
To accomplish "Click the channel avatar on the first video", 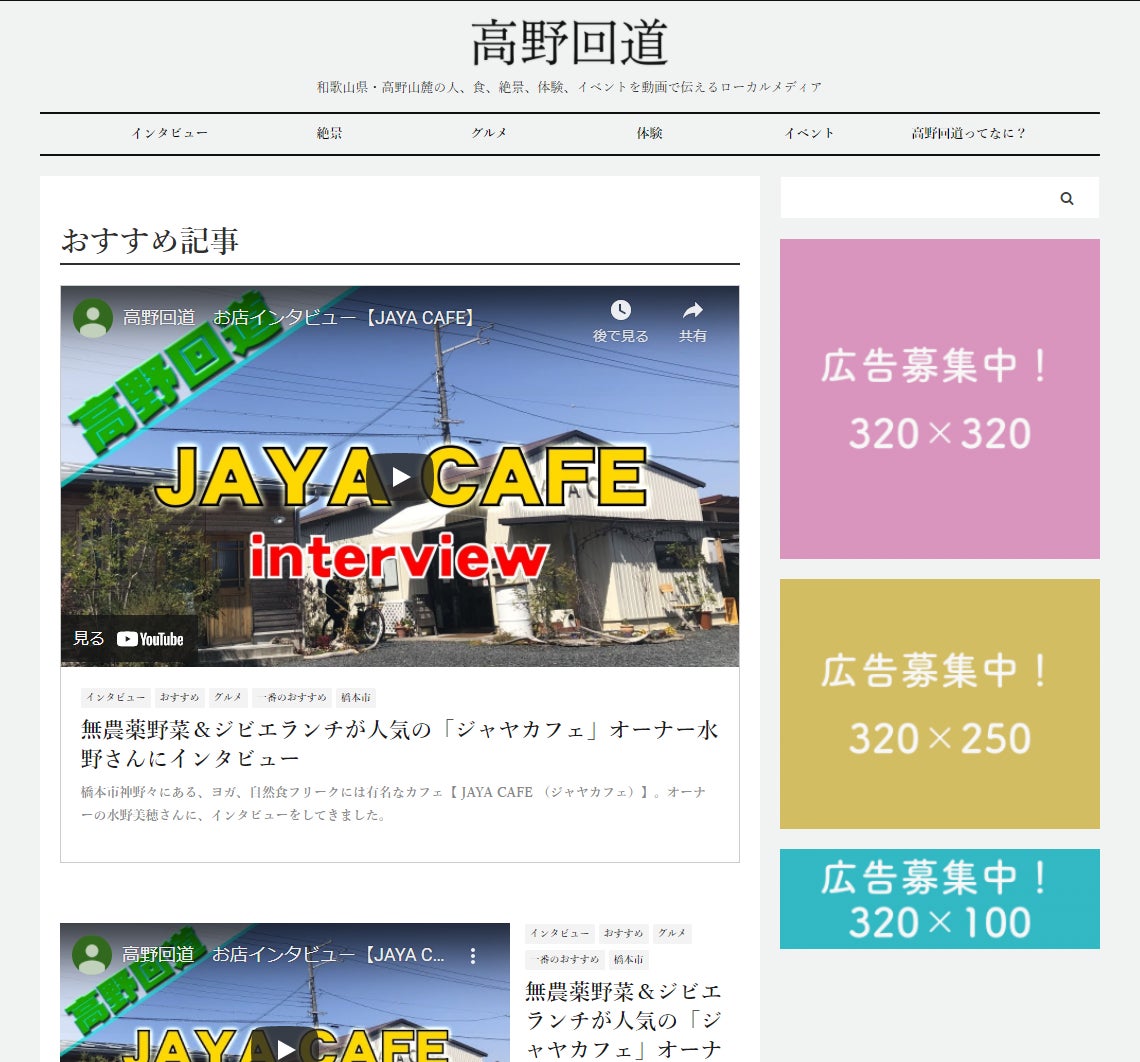I will 92,318.
